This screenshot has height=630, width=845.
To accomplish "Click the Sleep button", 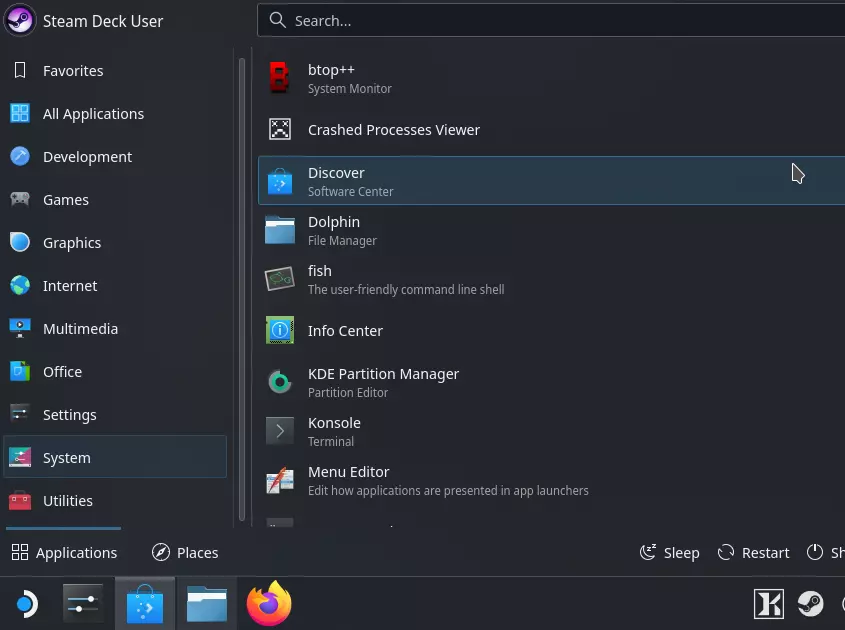I will click(x=669, y=552).
